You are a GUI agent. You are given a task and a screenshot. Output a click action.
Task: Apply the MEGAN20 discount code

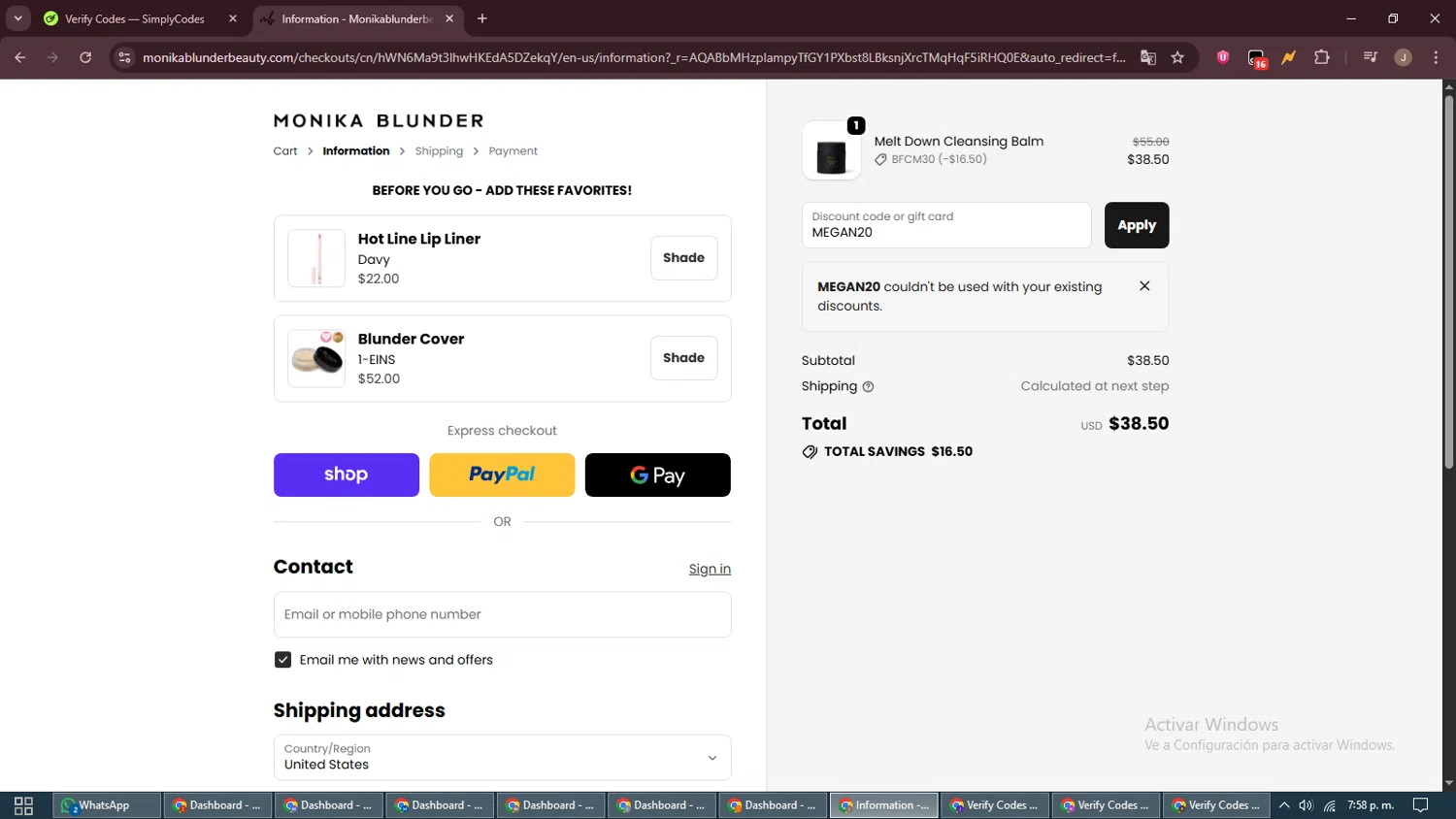tap(1137, 225)
